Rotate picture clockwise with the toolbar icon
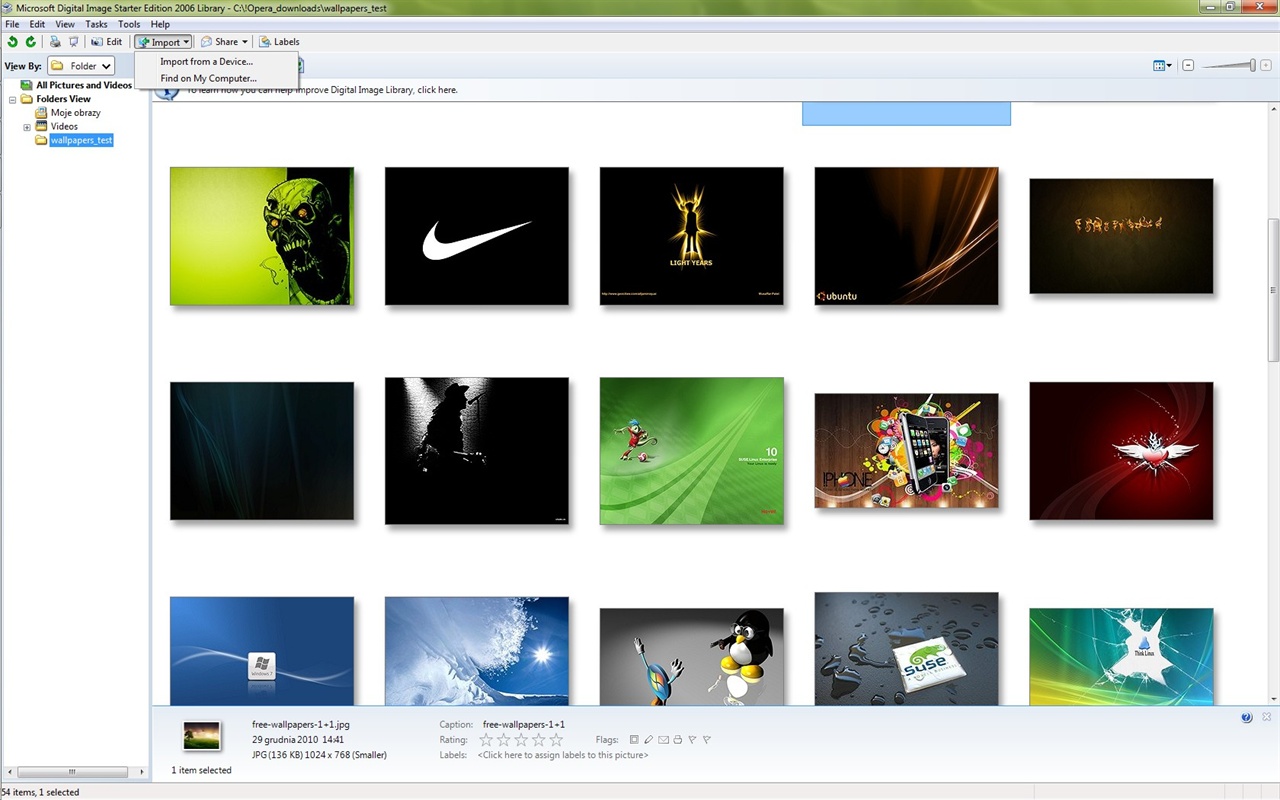 [31, 42]
